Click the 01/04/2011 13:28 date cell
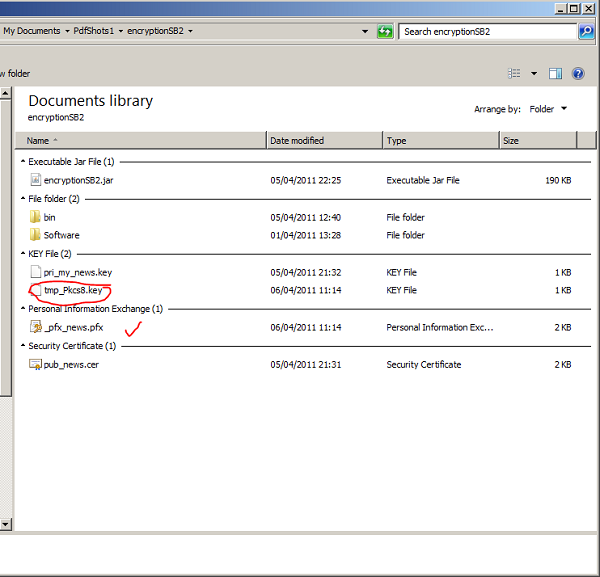Image resolution: width=600 pixels, height=577 pixels. coord(306,235)
